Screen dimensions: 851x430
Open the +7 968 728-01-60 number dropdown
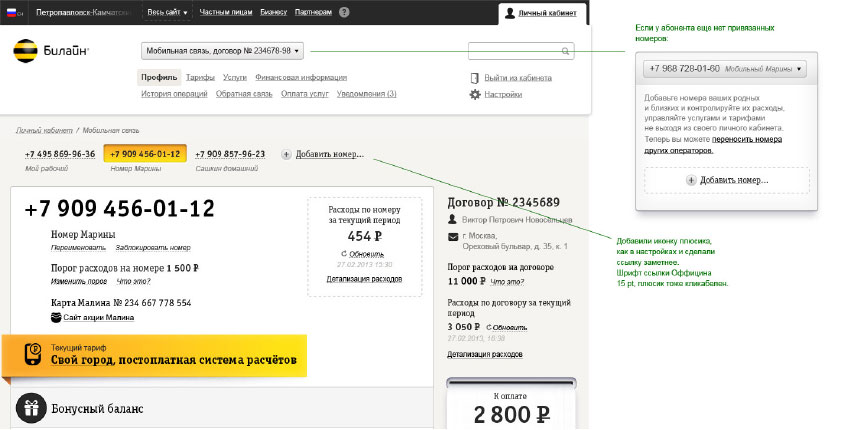(726, 69)
